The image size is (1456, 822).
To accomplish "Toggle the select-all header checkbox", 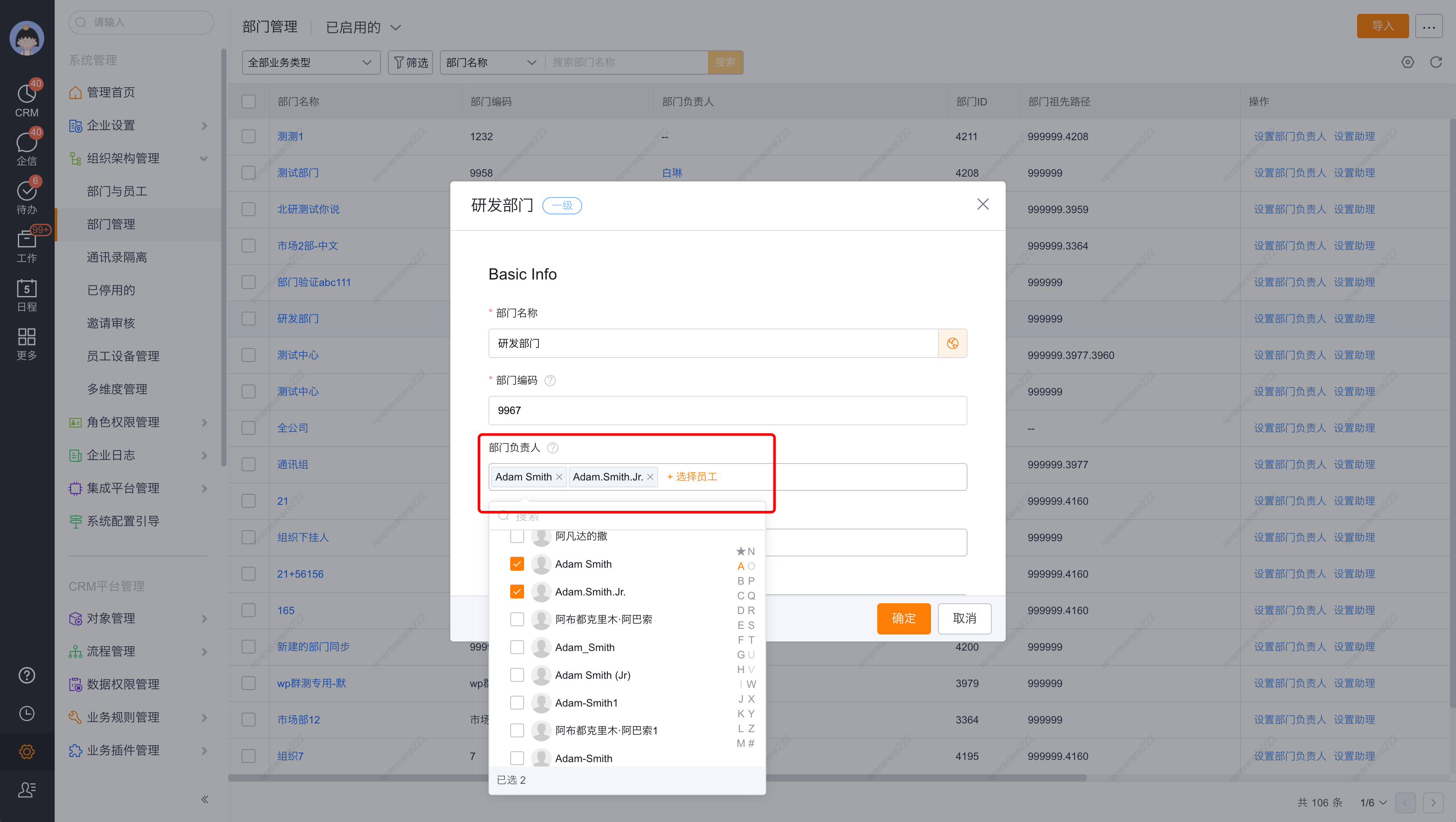I will (x=249, y=101).
